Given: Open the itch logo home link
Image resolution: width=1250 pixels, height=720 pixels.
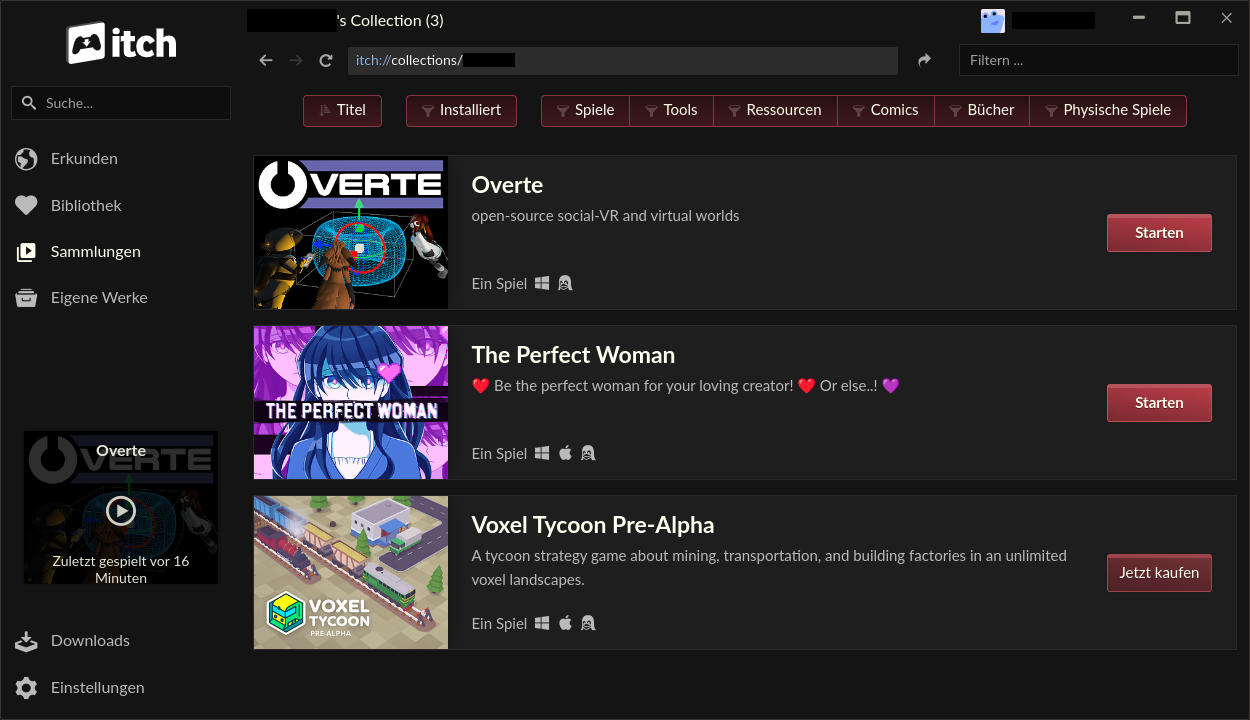Looking at the screenshot, I should pos(121,43).
